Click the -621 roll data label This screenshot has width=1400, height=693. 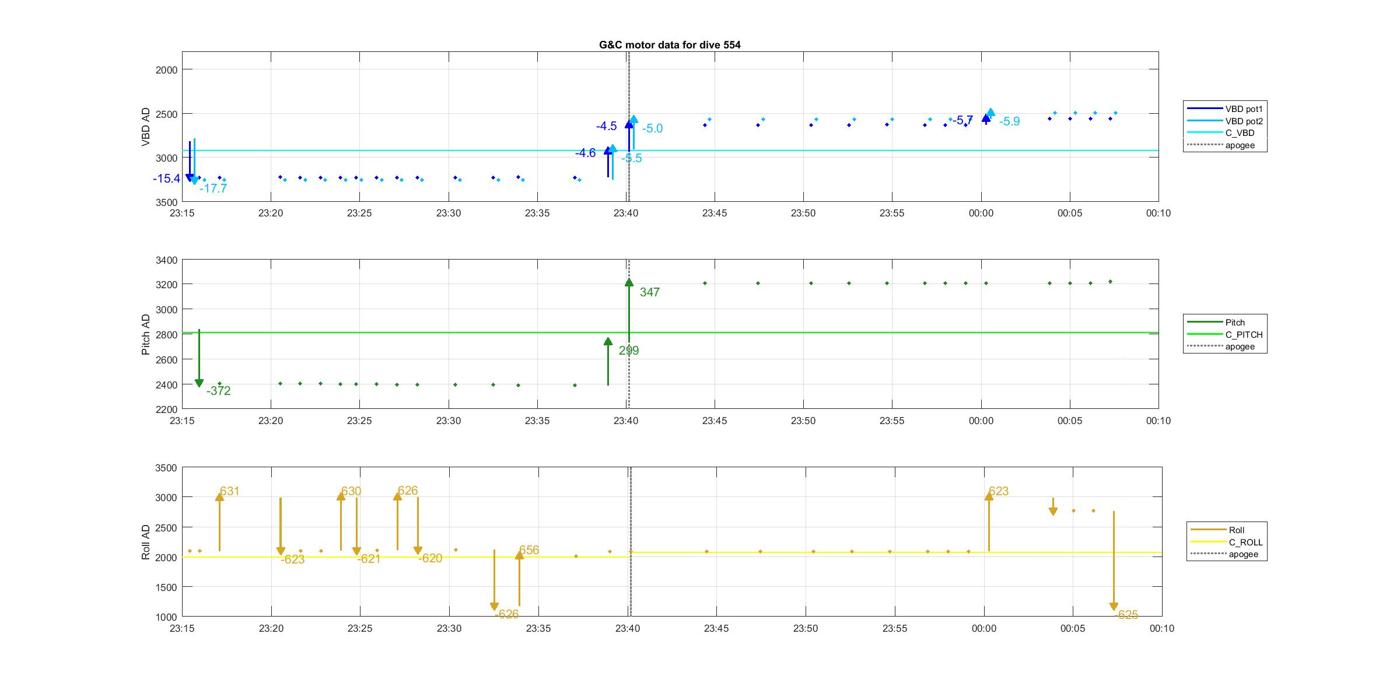click(x=369, y=559)
